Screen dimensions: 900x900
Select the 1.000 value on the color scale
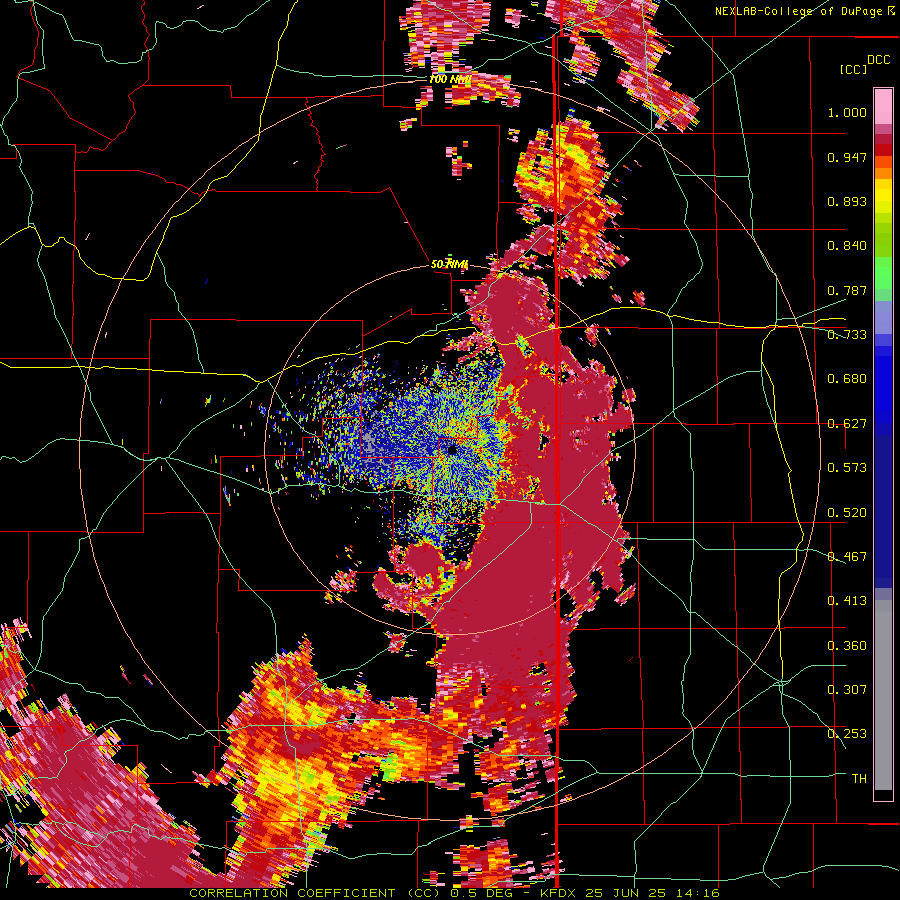click(x=847, y=112)
